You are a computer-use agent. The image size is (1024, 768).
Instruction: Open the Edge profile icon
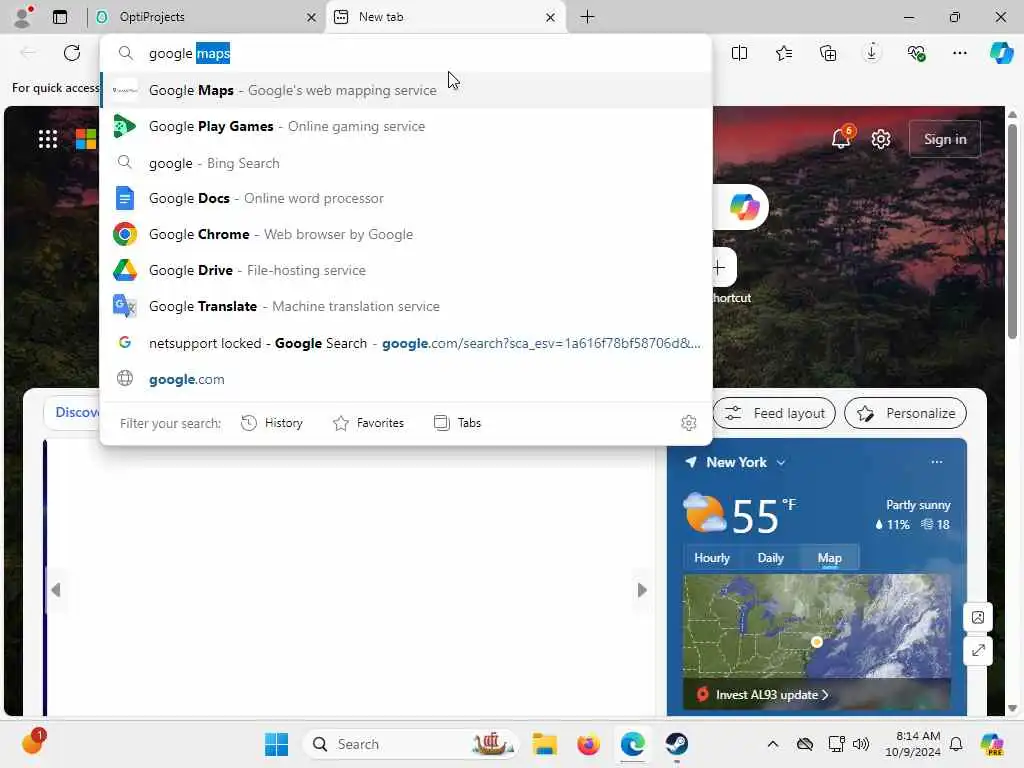click(x=22, y=16)
